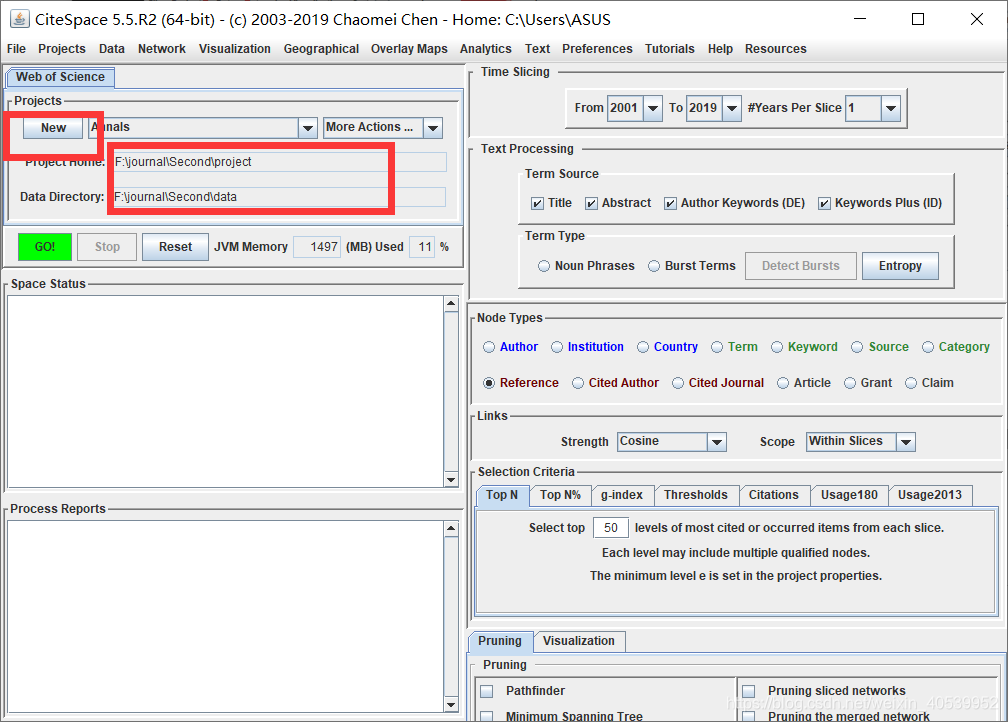
Task: Open the Help menu
Action: click(721, 49)
